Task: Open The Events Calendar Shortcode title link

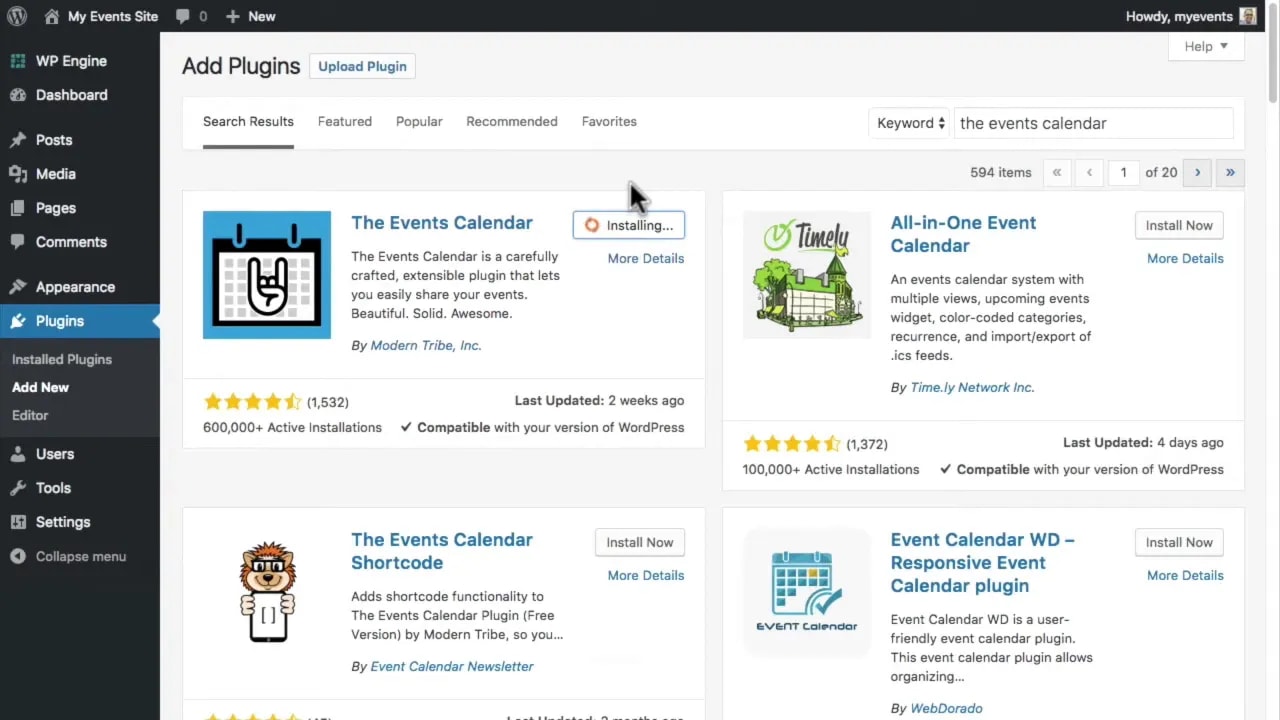Action: click(442, 551)
